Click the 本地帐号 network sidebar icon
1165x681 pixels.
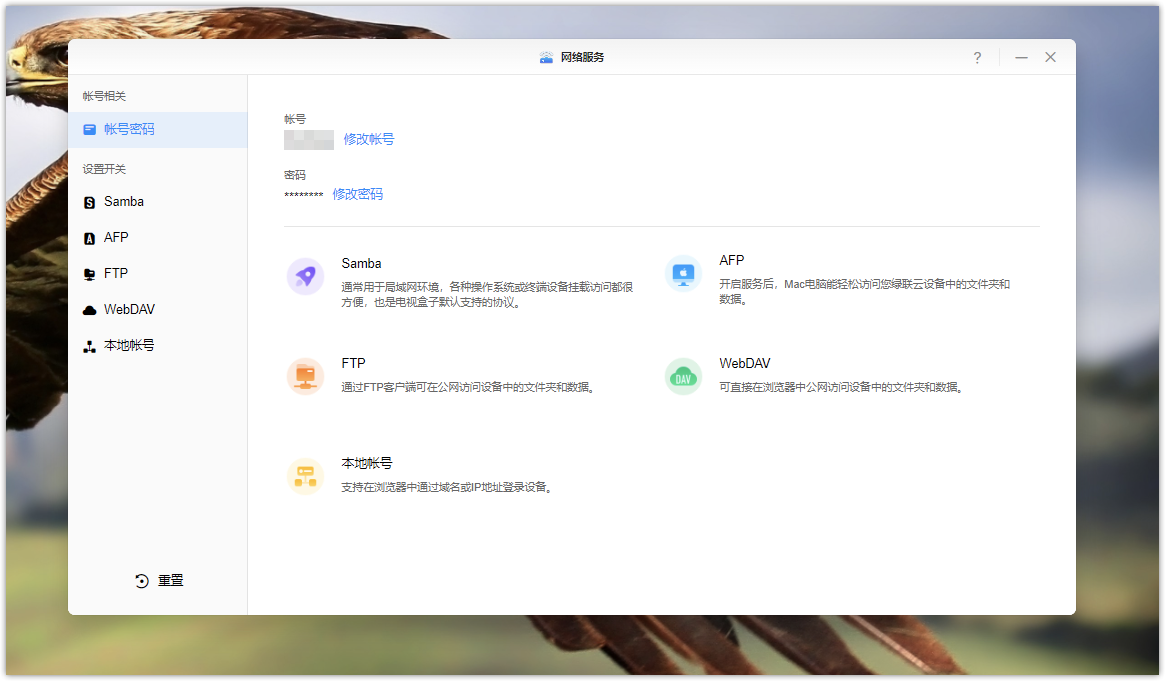click(x=90, y=346)
